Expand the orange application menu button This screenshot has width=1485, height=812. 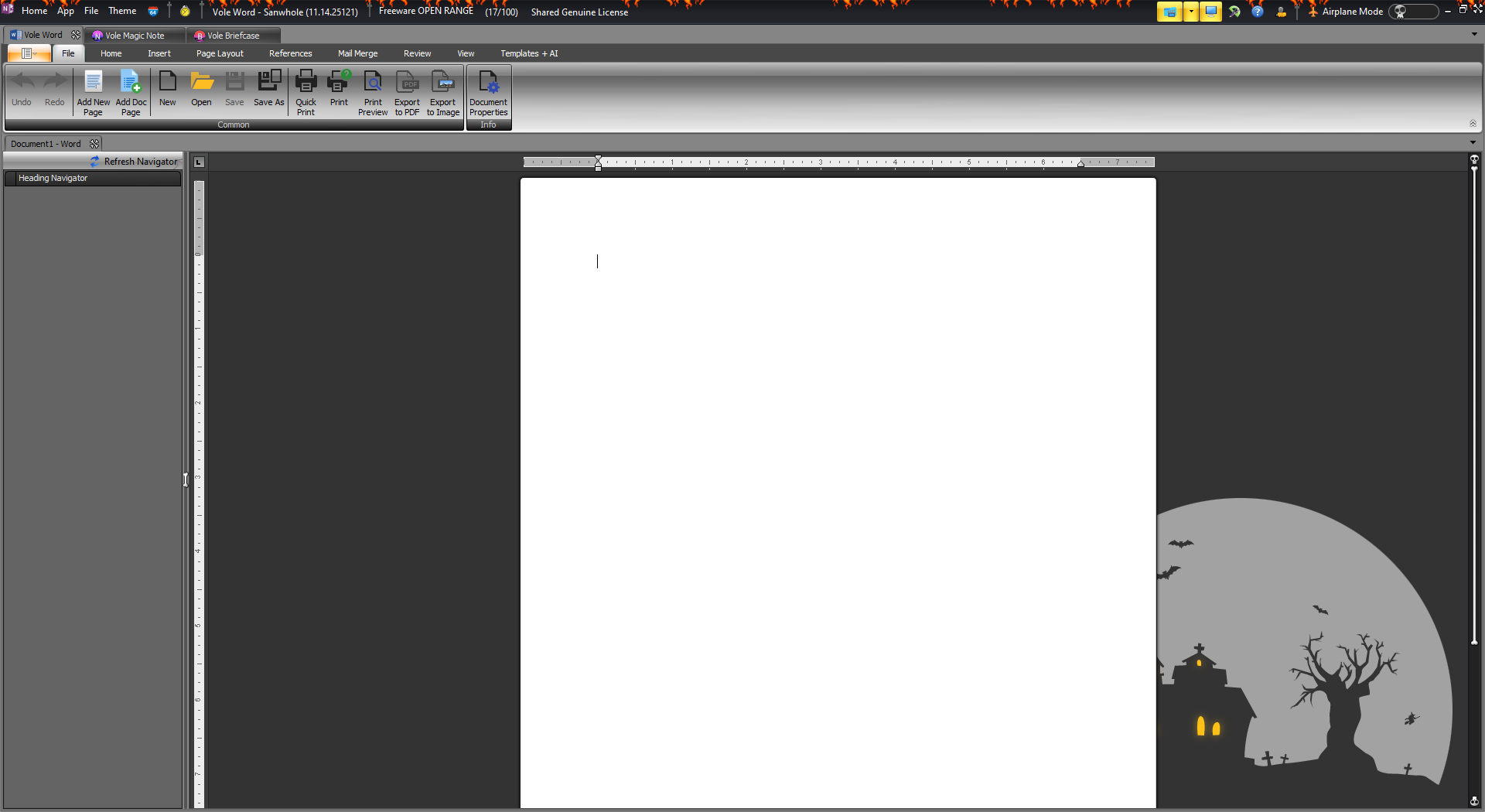pyautogui.click(x=29, y=53)
